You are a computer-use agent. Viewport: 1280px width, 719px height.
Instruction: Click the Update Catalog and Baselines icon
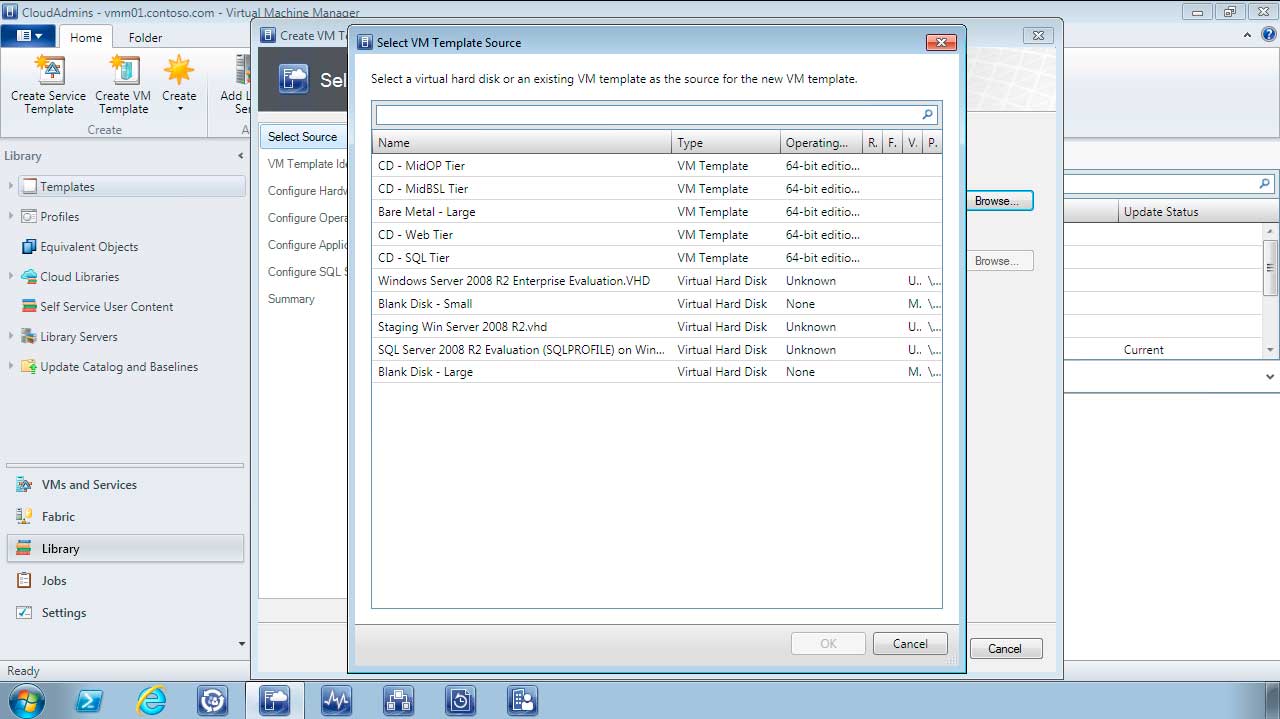tap(29, 367)
